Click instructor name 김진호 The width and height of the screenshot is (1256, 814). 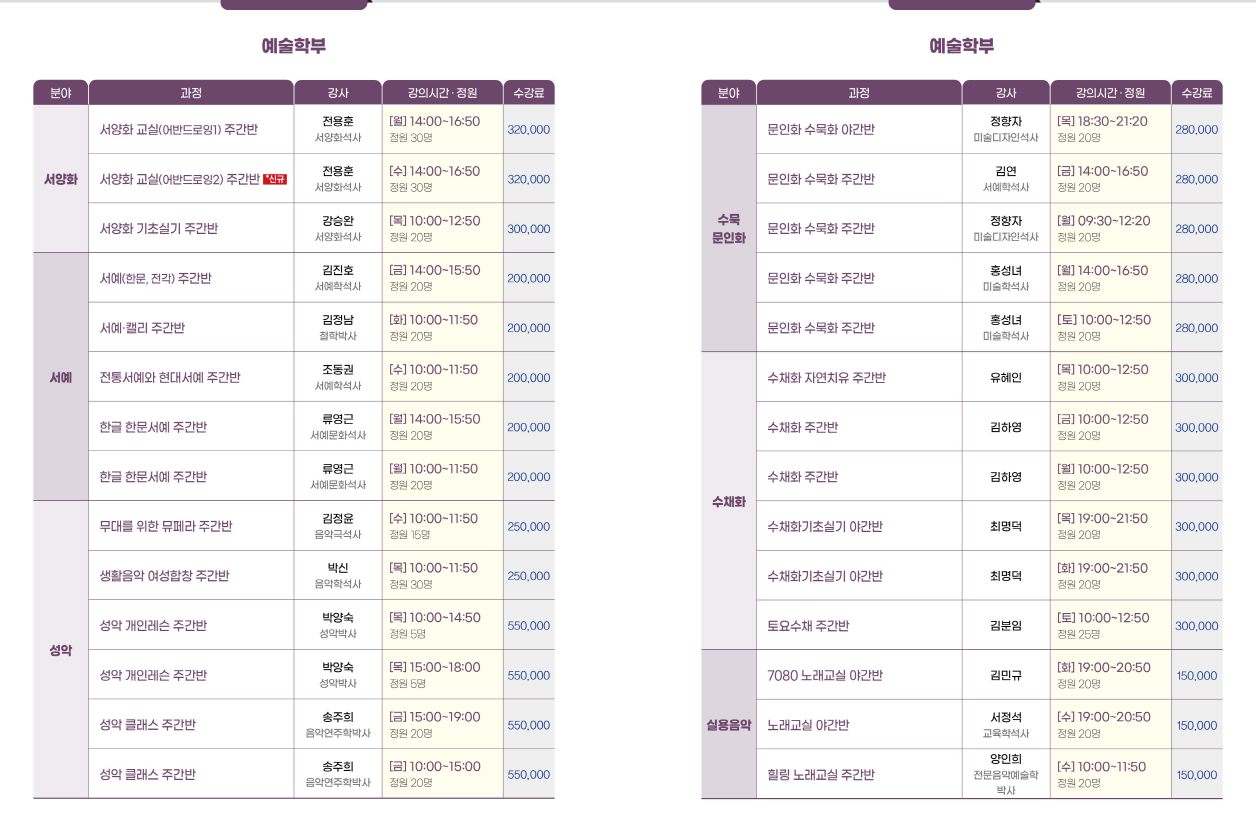point(338,270)
